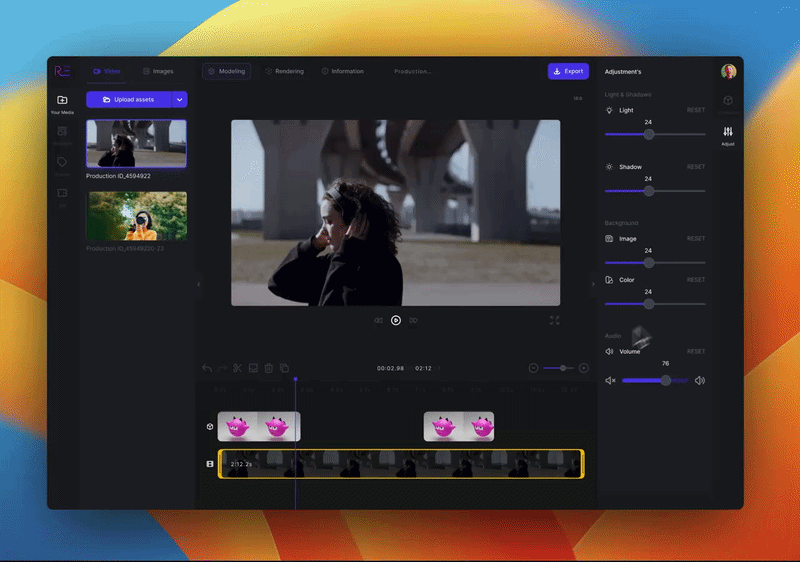The image size is (800, 562).
Task: Duplicate the clip with the copy icon
Action: click(x=285, y=368)
